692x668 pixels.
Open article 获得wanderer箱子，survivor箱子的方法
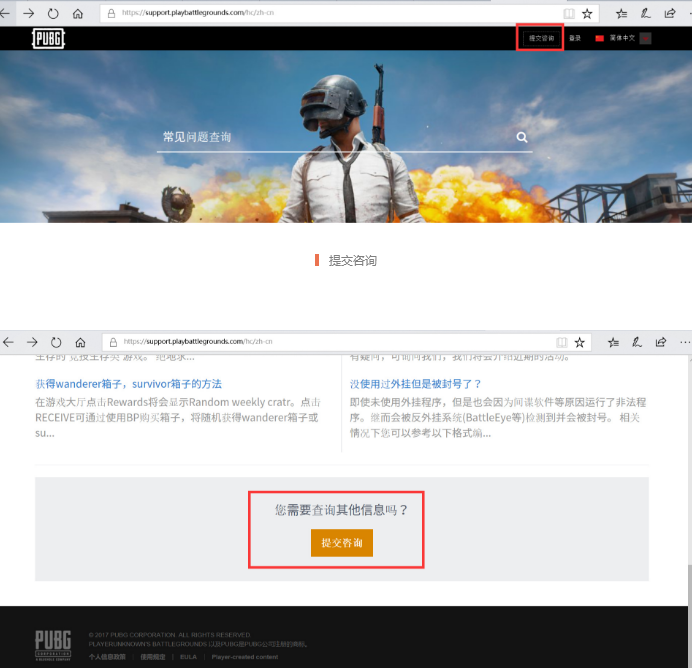(128, 384)
